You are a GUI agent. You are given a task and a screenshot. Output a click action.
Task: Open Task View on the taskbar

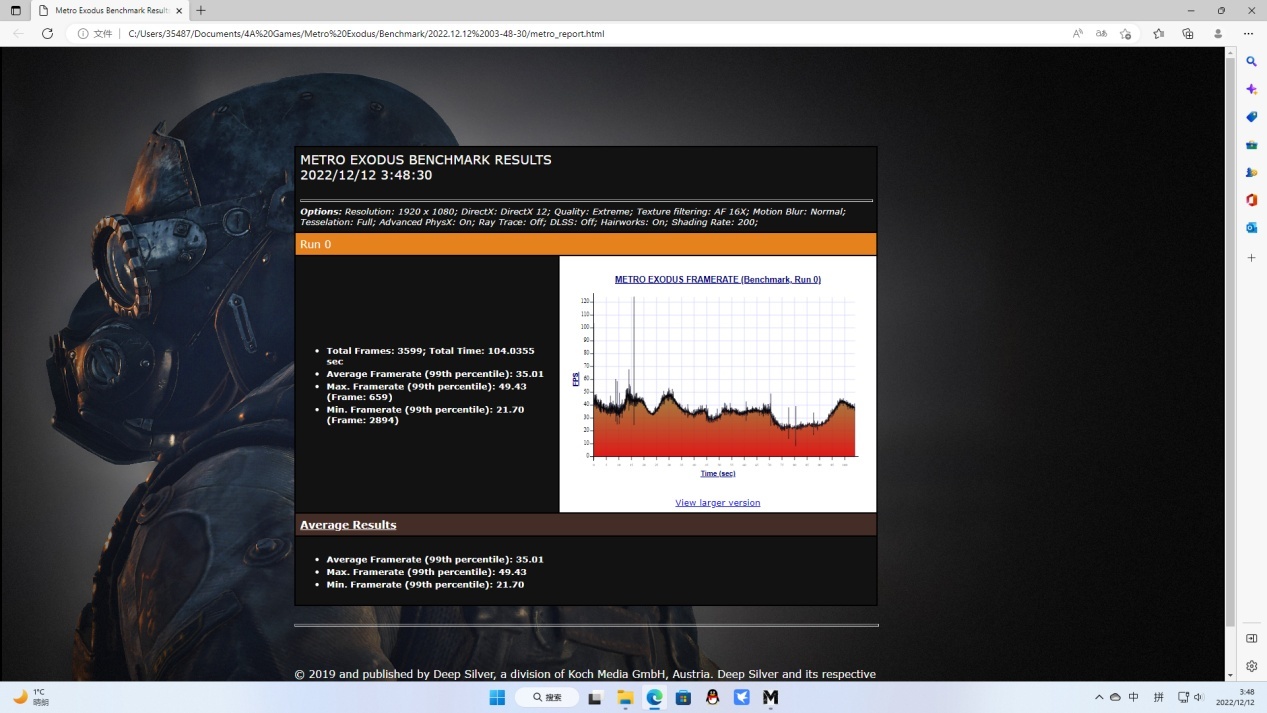pos(595,697)
